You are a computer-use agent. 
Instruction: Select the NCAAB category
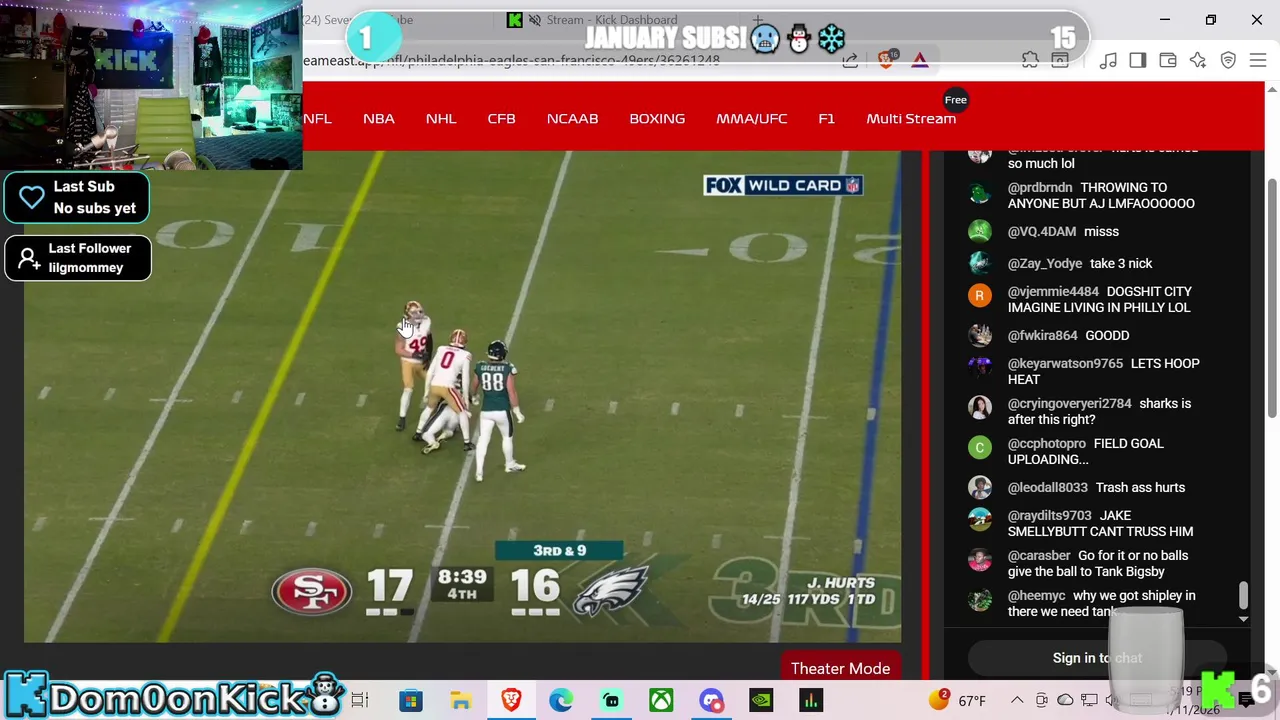coord(572,118)
